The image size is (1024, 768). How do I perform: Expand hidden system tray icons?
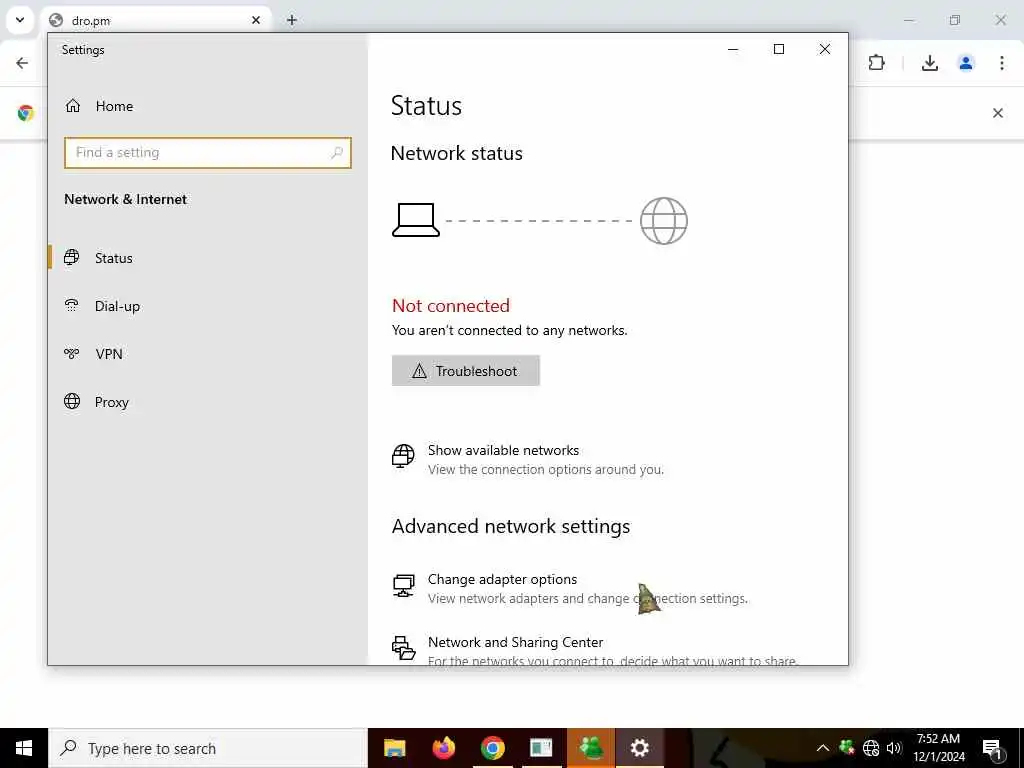pos(823,748)
